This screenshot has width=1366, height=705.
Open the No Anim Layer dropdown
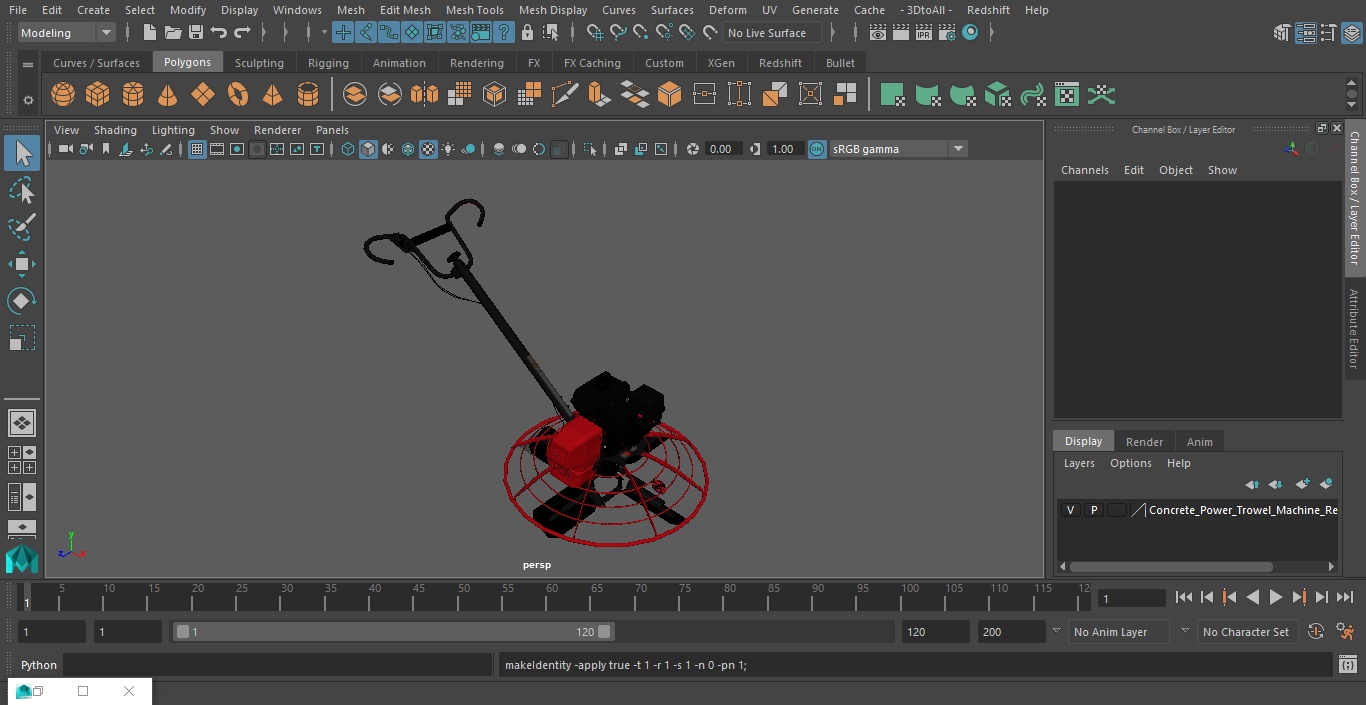click(x=1121, y=632)
